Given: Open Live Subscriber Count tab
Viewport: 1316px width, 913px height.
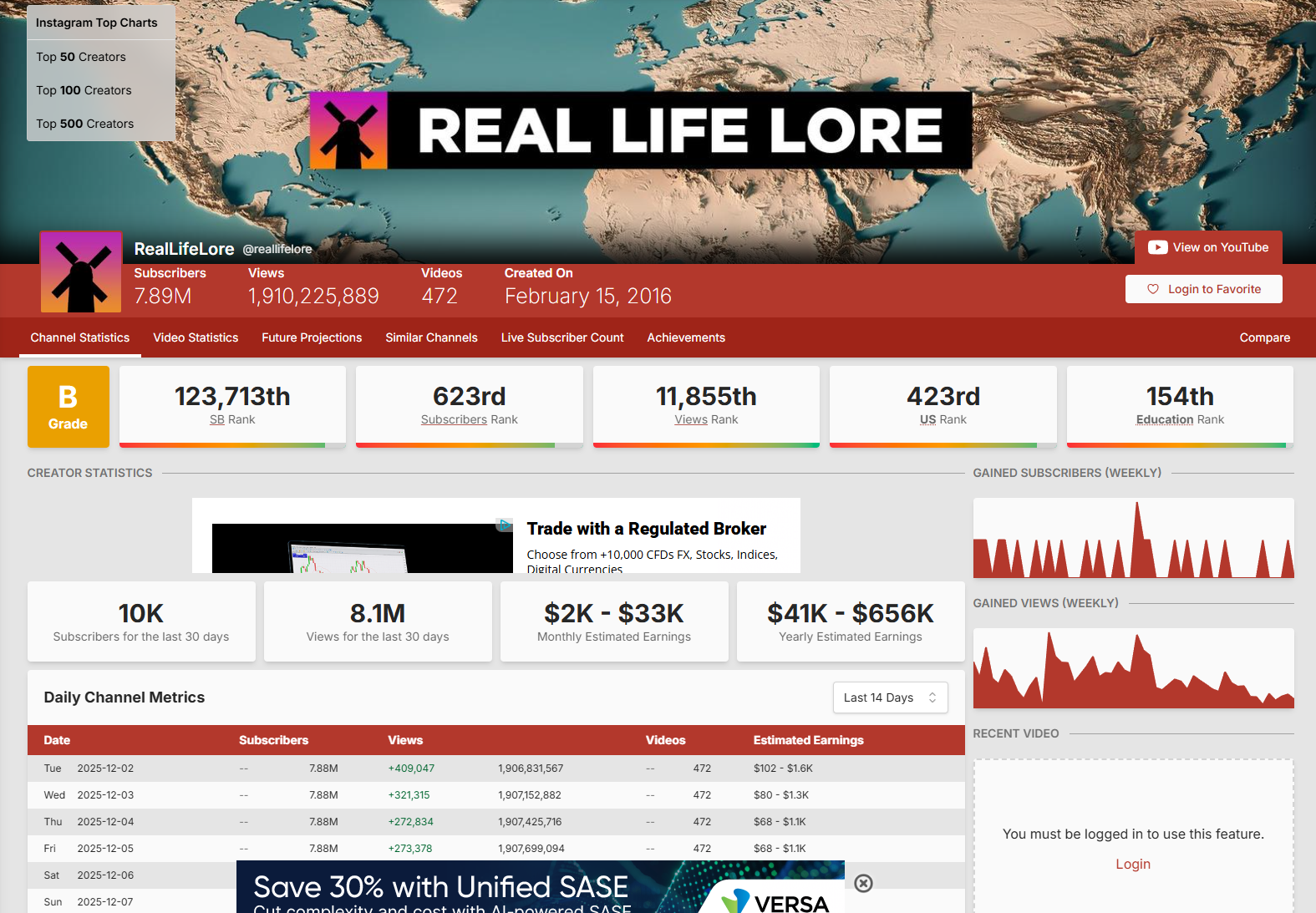Looking at the screenshot, I should [562, 337].
